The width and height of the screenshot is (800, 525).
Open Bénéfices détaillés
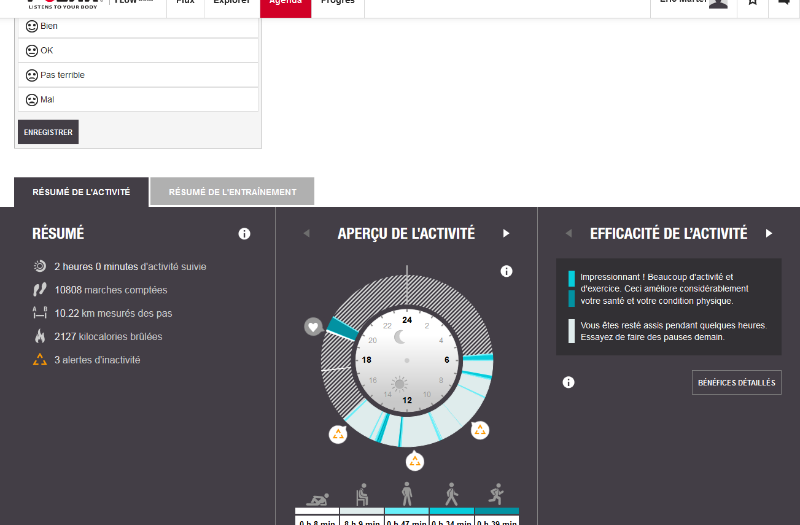pyautogui.click(x=736, y=382)
